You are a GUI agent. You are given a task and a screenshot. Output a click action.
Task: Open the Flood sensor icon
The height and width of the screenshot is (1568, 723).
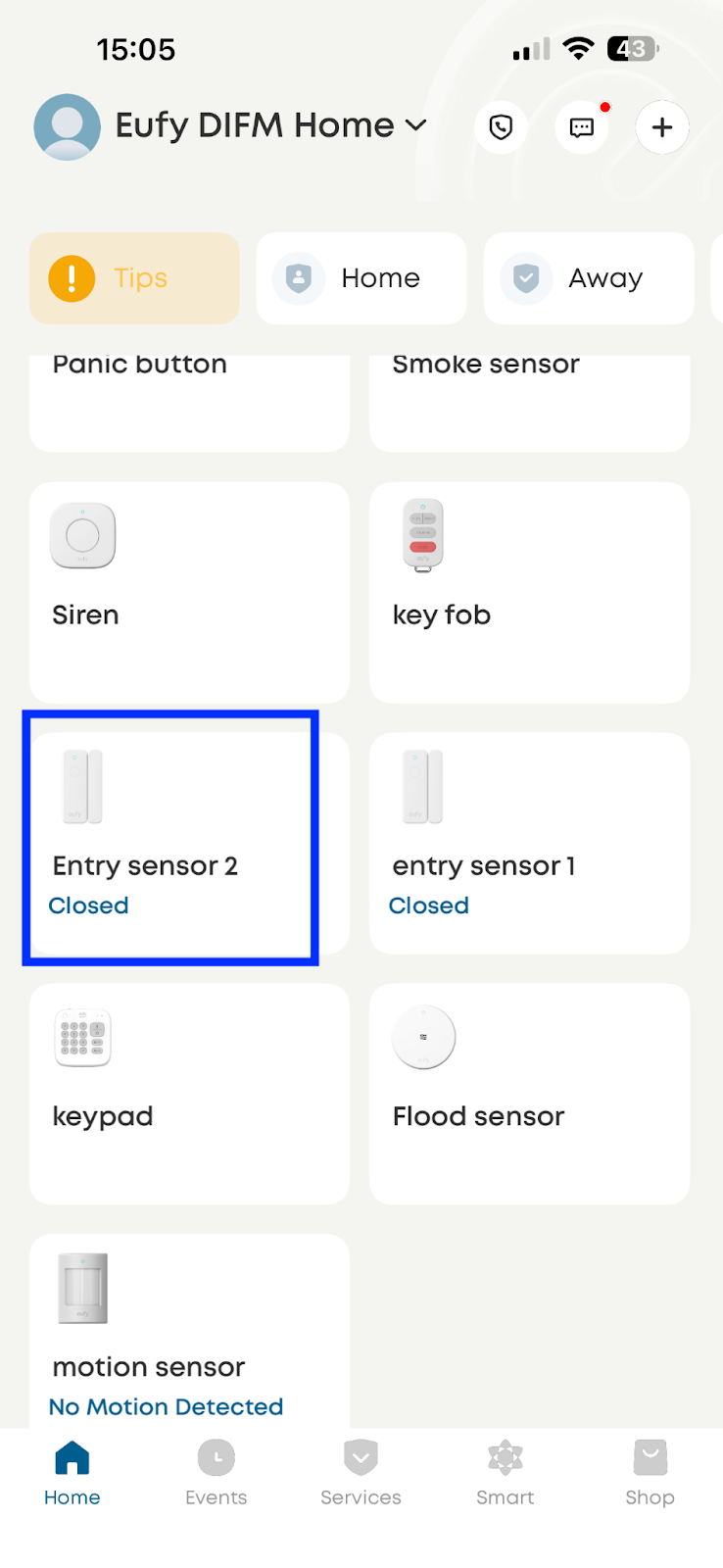(x=423, y=1037)
